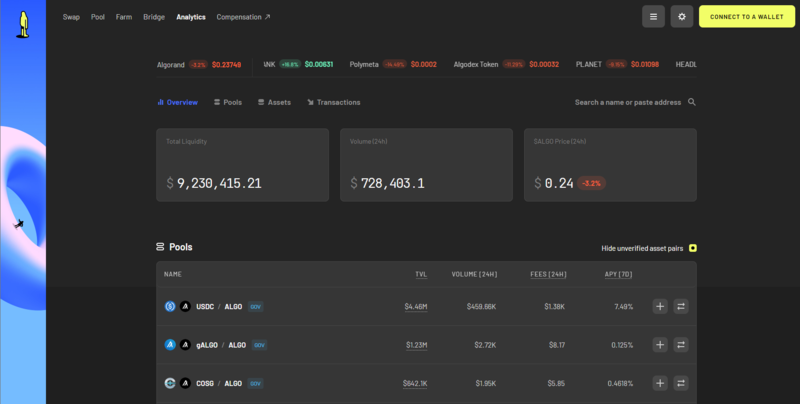Click the COSG token icon

pos(170,383)
